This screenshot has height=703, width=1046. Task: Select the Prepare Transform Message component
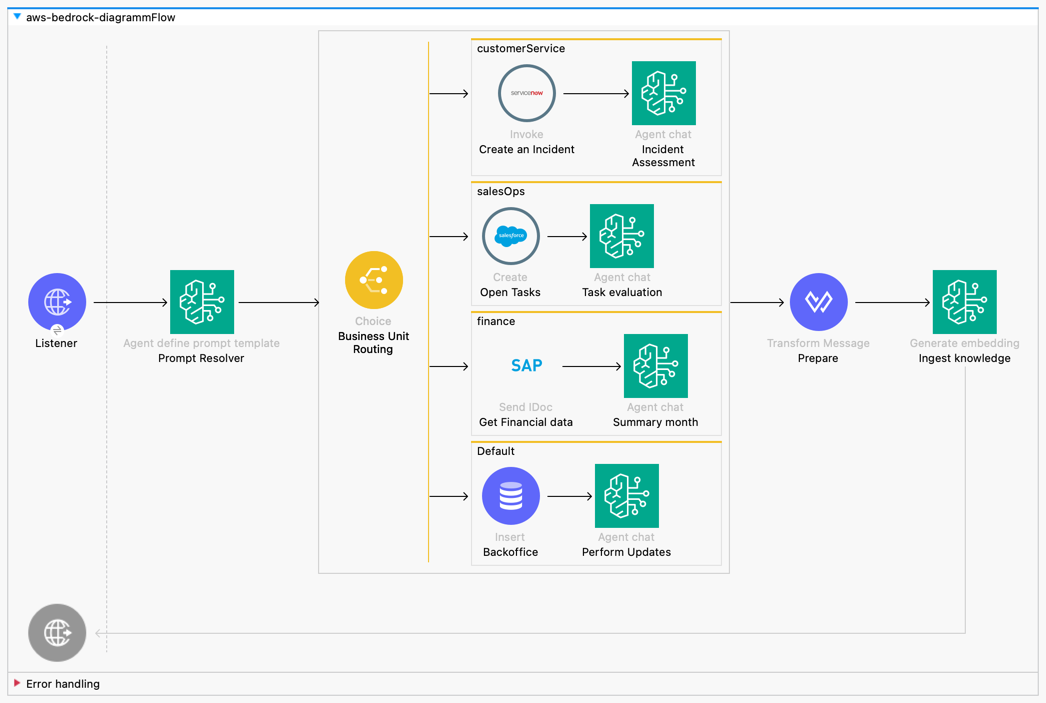[818, 301]
